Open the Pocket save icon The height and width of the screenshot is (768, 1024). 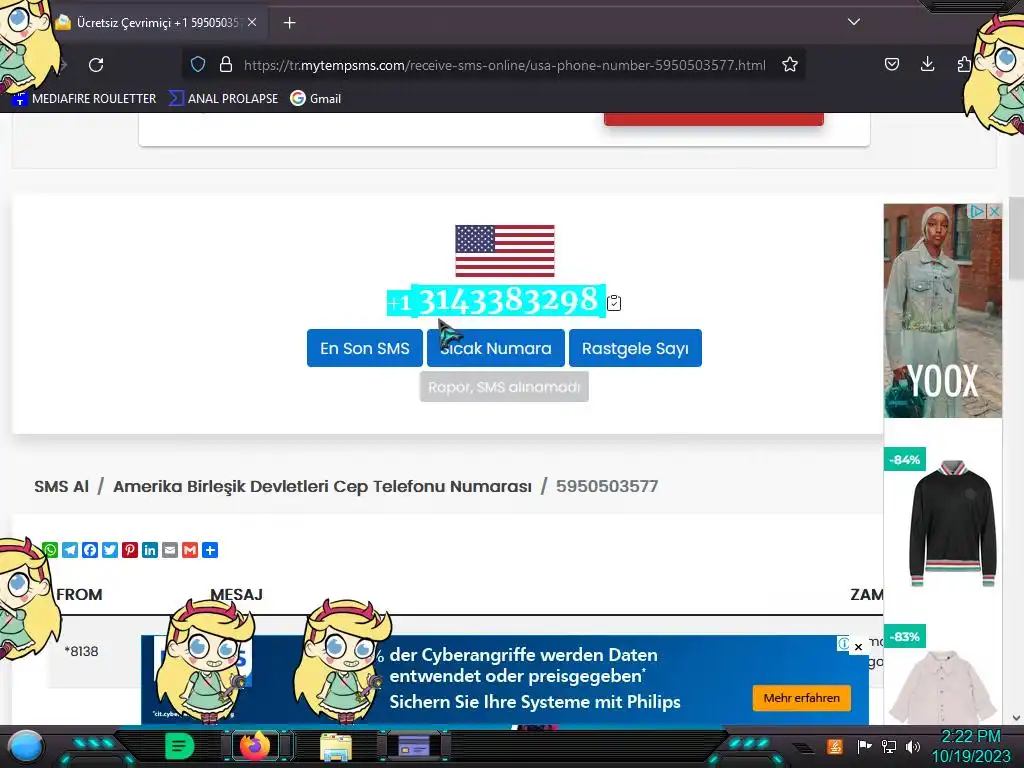tap(891, 64)
